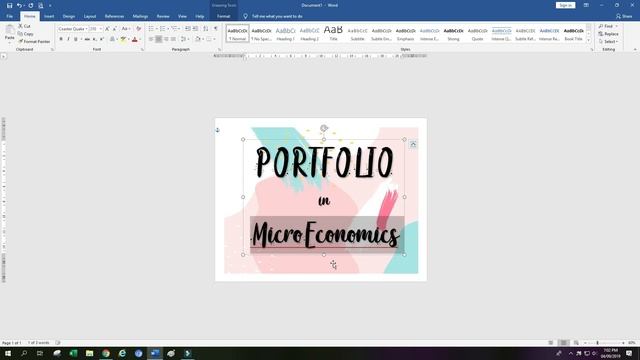Redo the last action
The height and width of the screenshot is (360, 640).
tap(31, 5)
